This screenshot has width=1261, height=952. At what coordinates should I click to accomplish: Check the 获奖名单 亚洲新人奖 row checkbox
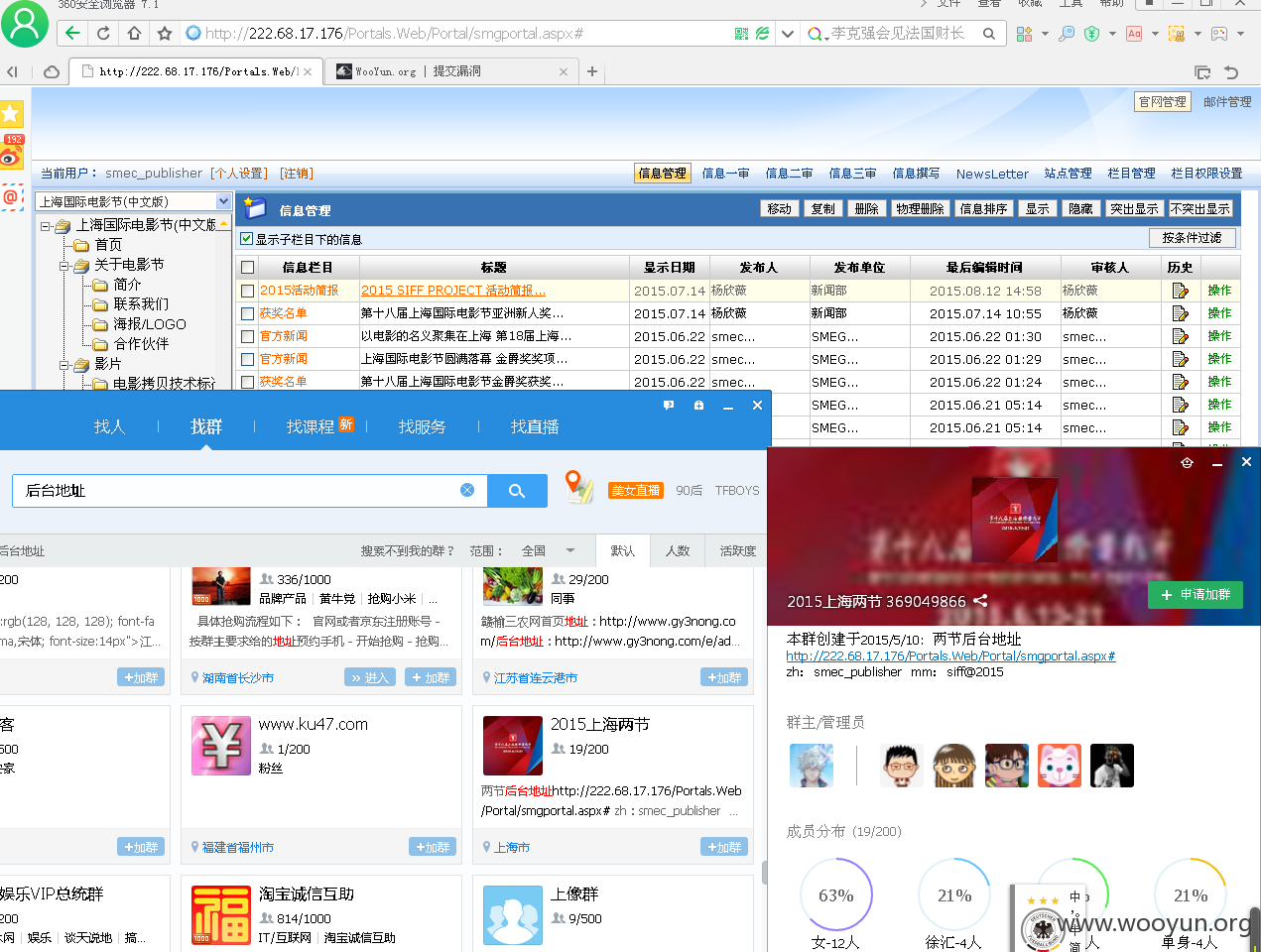(x=248, y=313)
